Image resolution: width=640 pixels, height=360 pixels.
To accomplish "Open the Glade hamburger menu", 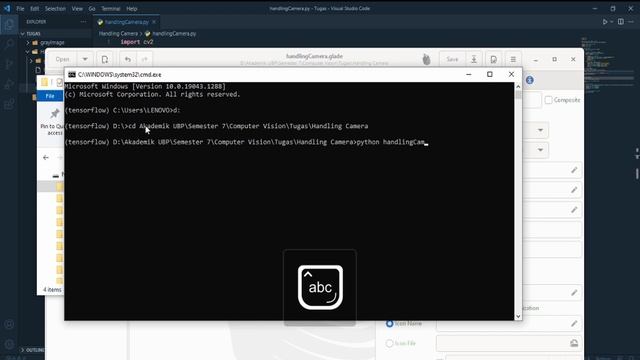I will tap(513, 59).
